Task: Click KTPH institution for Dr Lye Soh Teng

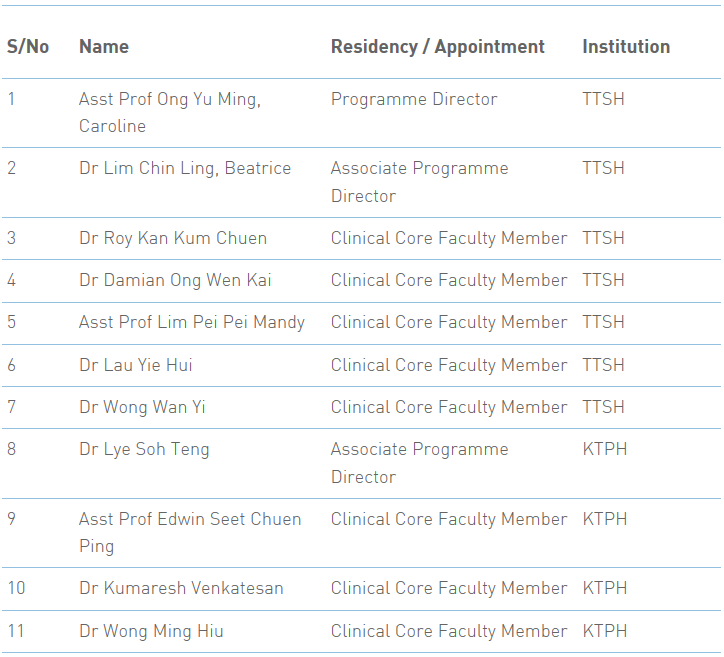Action: (604, 449)
